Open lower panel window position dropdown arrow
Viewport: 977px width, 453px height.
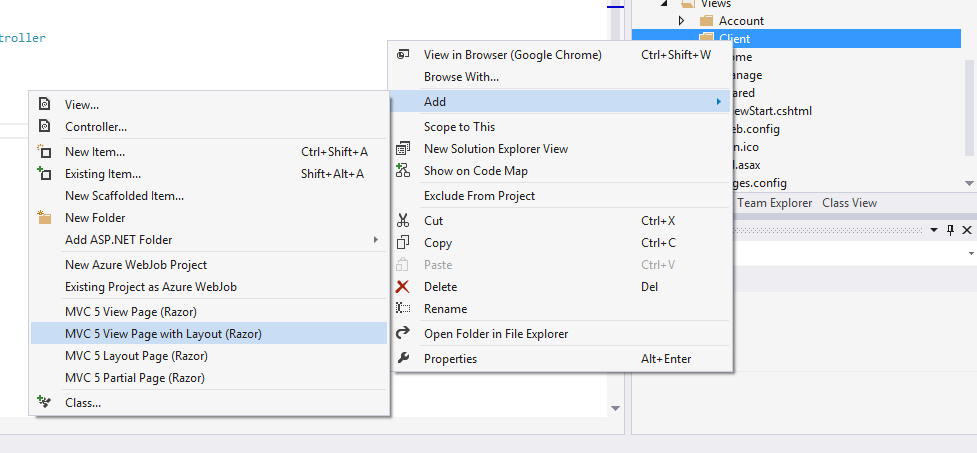point(934,230)
